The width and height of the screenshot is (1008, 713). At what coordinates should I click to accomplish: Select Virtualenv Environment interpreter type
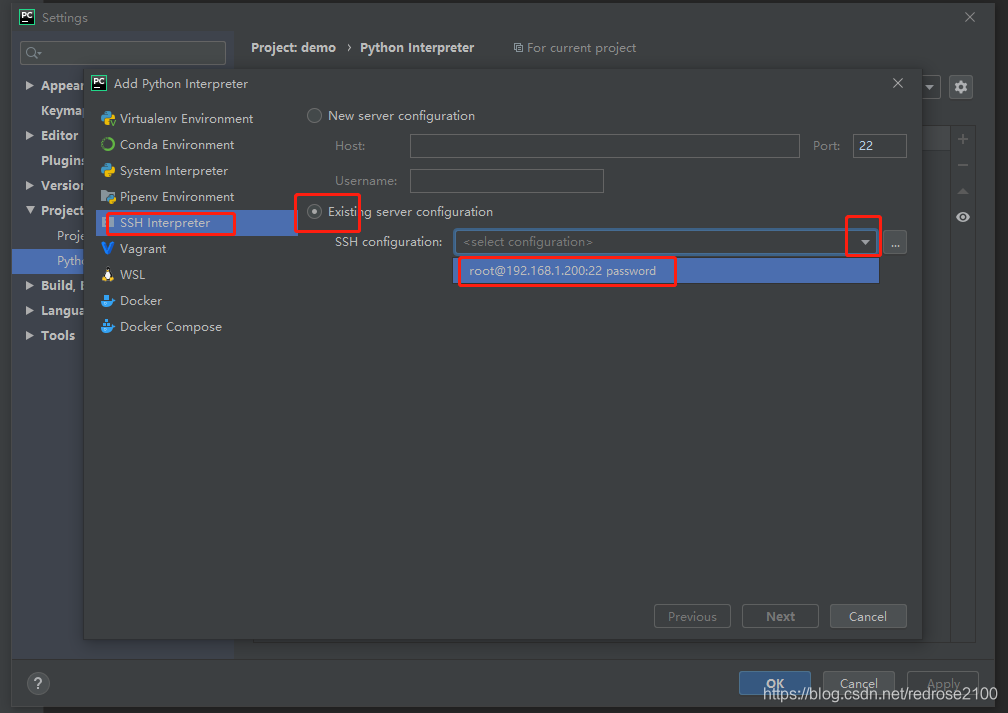pos(177,119)
